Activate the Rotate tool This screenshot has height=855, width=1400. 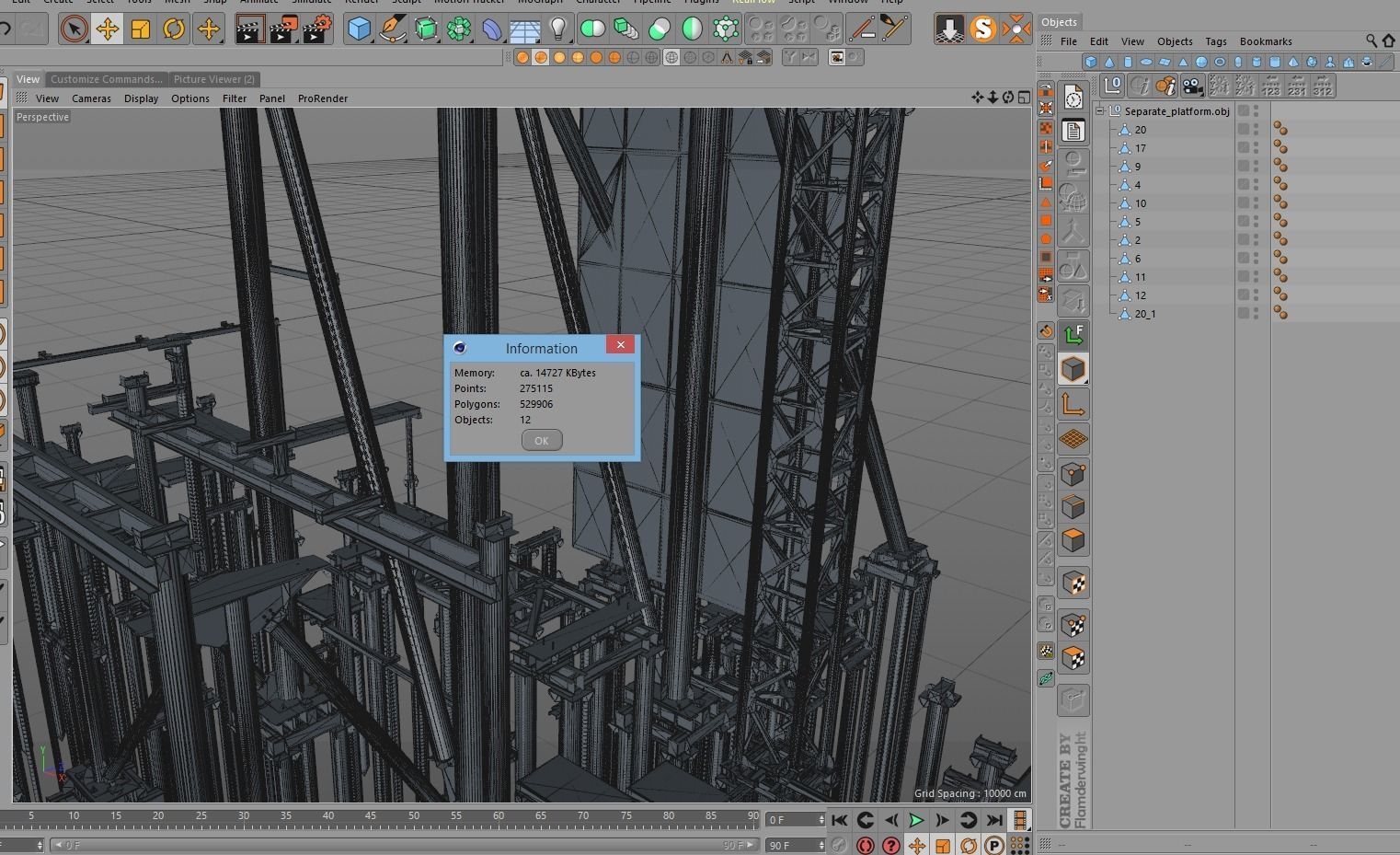click(x=173, y=29)
